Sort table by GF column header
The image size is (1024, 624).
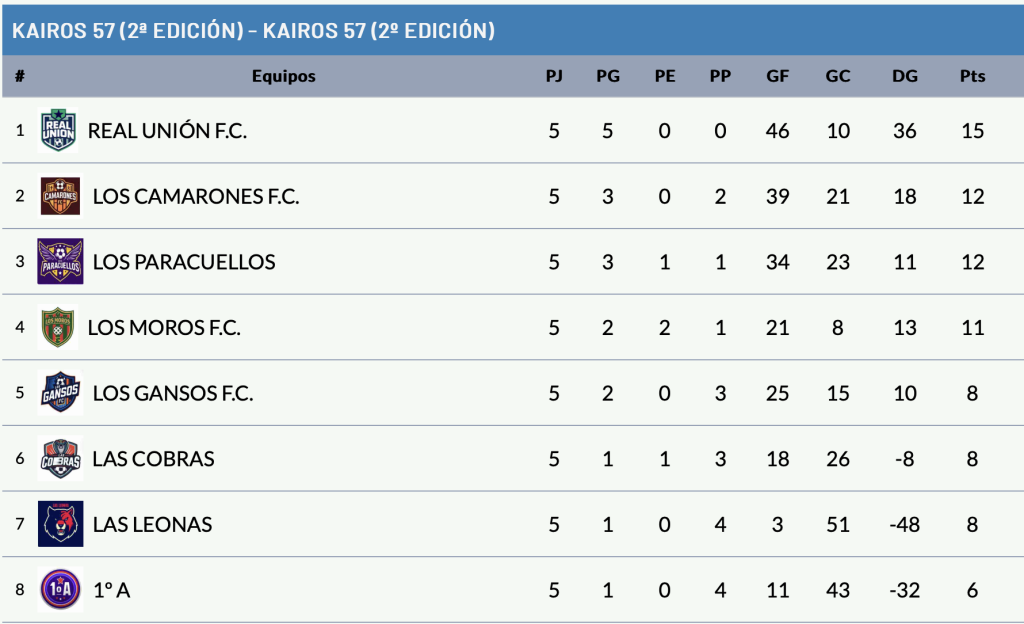[777, 76]
